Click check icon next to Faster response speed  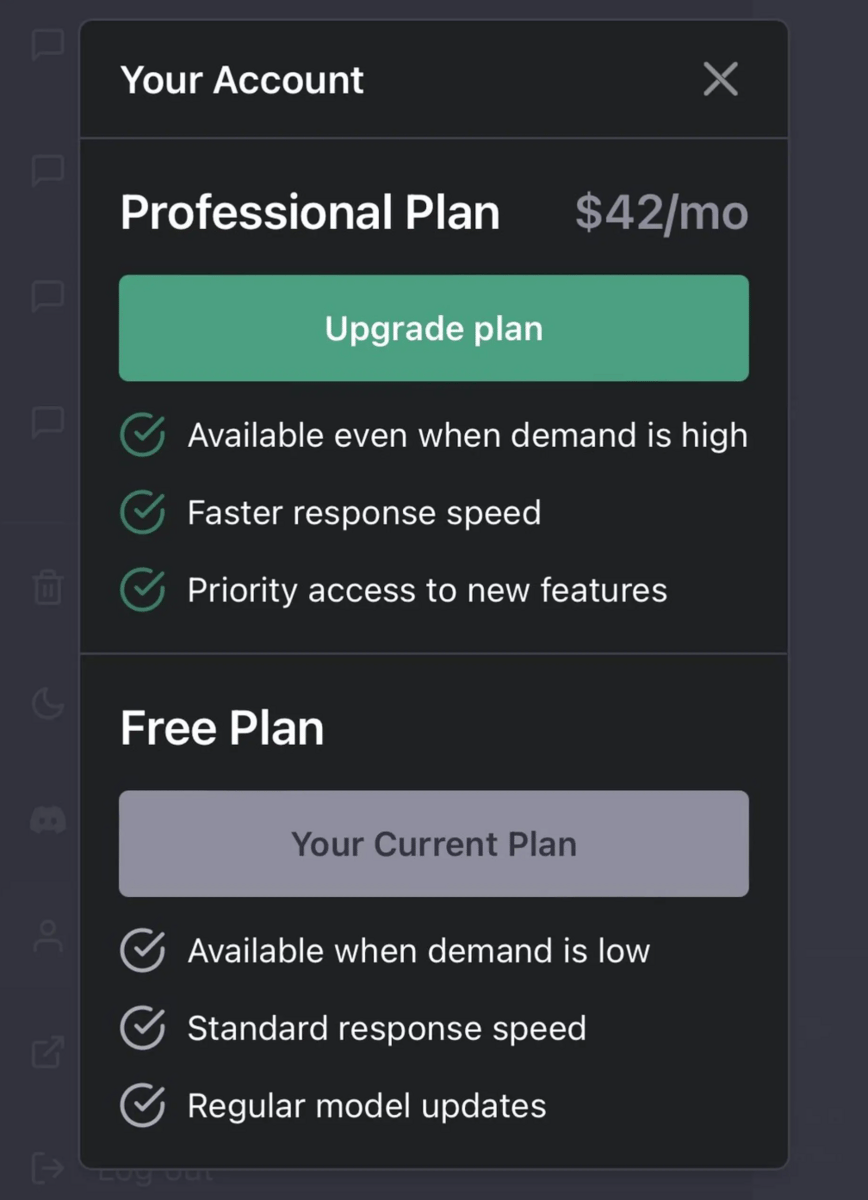pos(143,513)
